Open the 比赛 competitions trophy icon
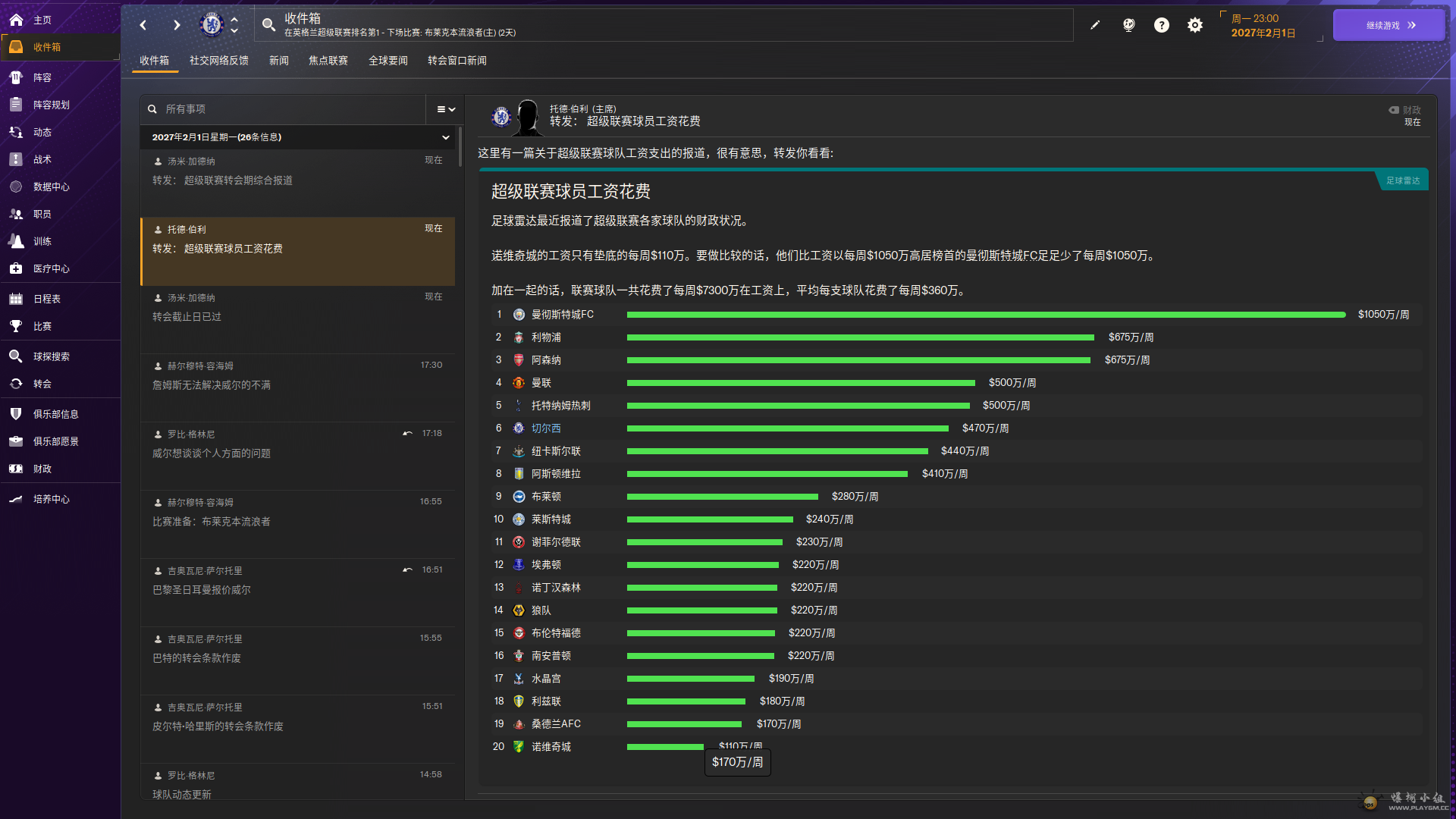1456x819 pixels. [16, 326]
